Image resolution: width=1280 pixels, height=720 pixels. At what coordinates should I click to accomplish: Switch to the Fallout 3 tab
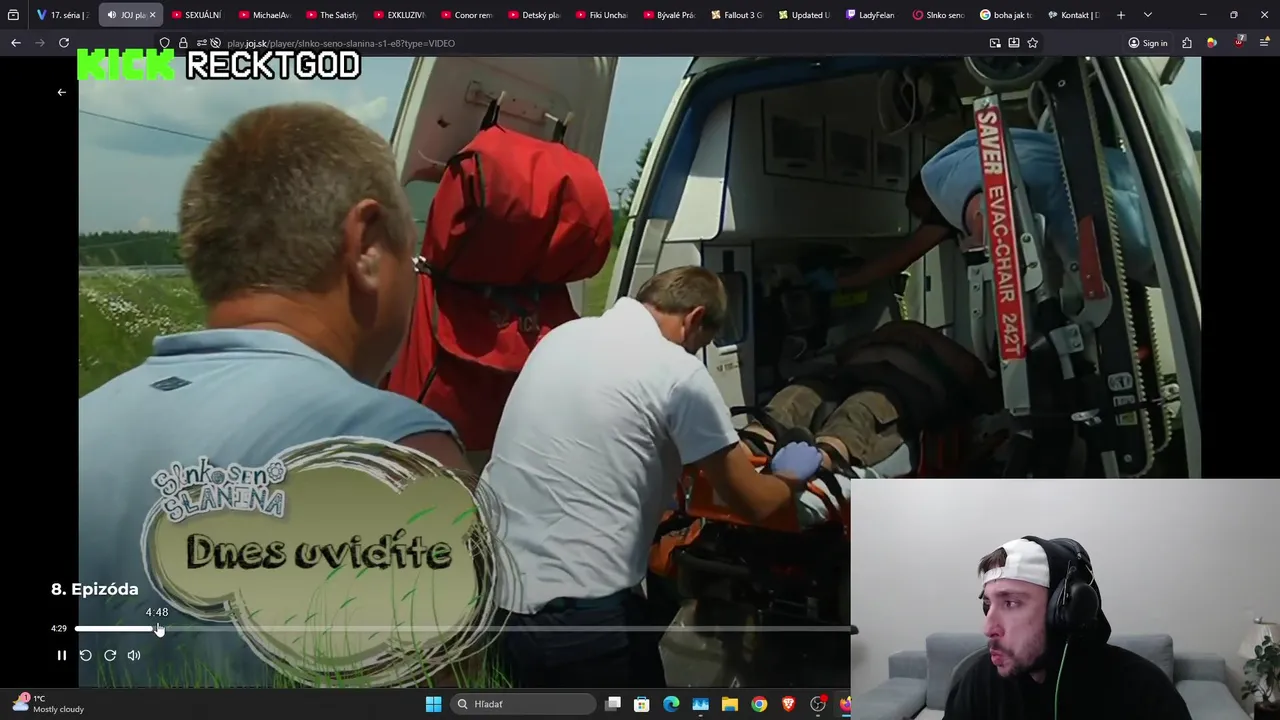click(736, 15)
